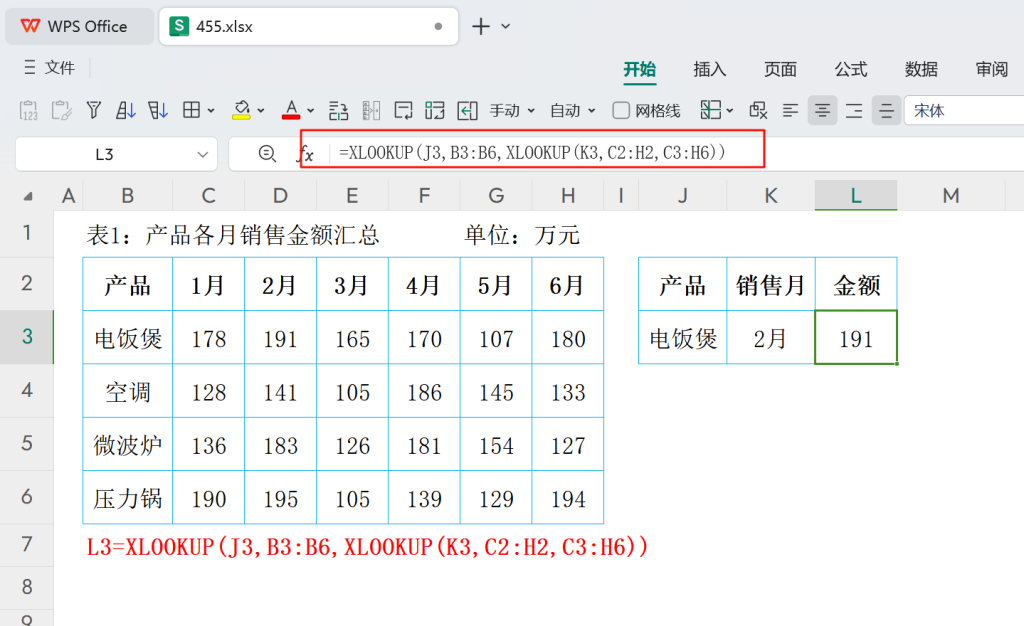Click the plus new tab button
The height and width of the screenshot is (626, 1024).
[481, 26]
